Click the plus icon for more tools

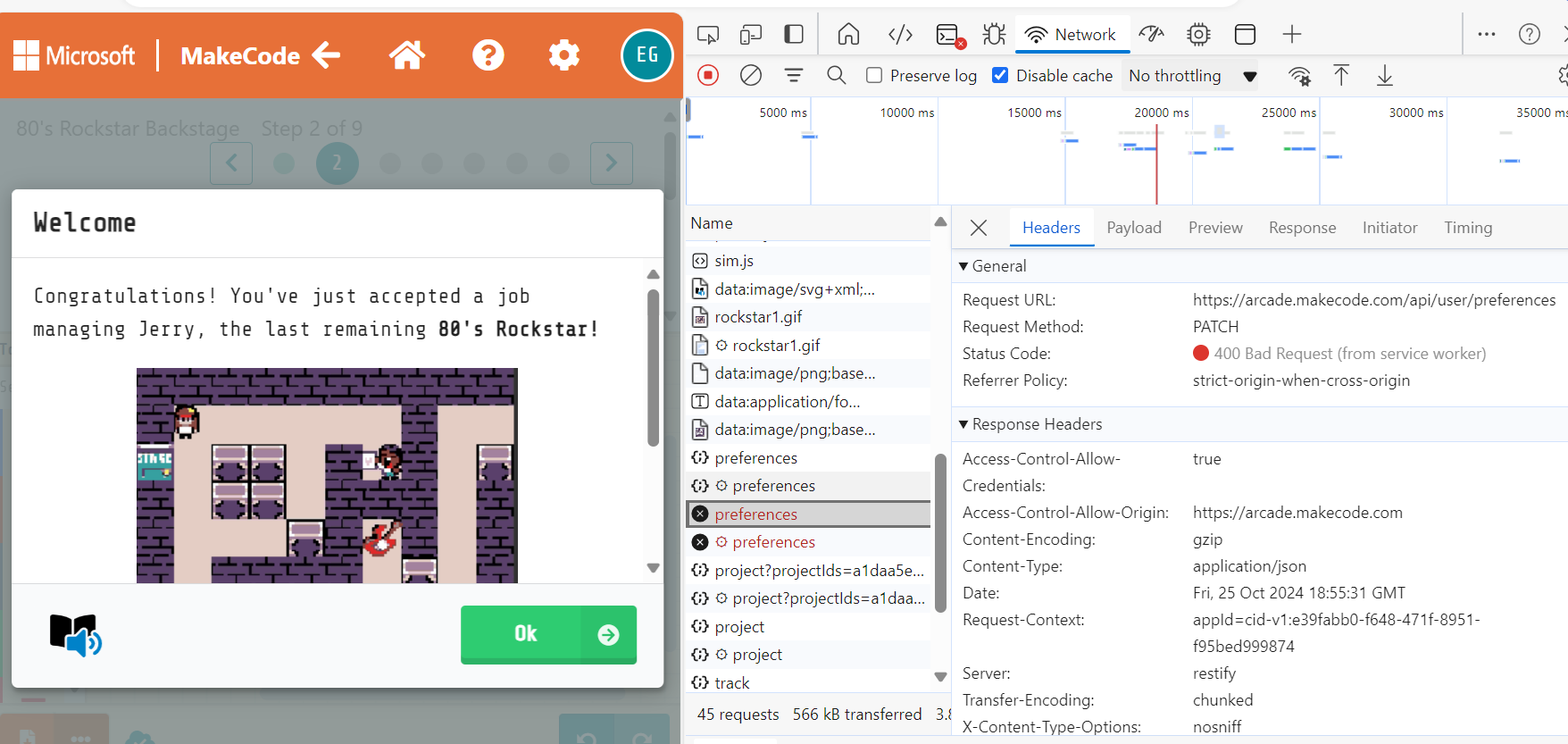pos(1292,35)
